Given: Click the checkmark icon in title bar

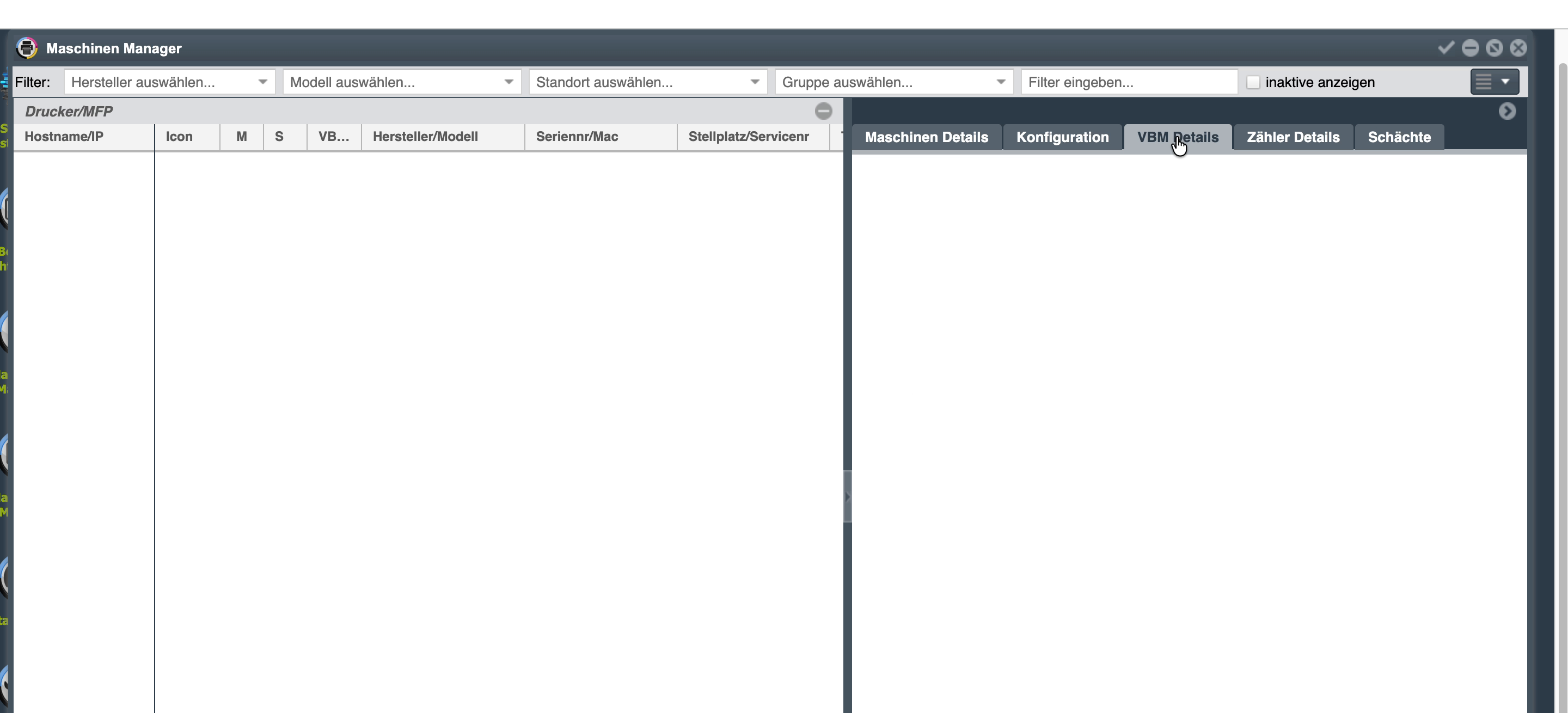Looking at the screenshot, I should pos(1445,47).
